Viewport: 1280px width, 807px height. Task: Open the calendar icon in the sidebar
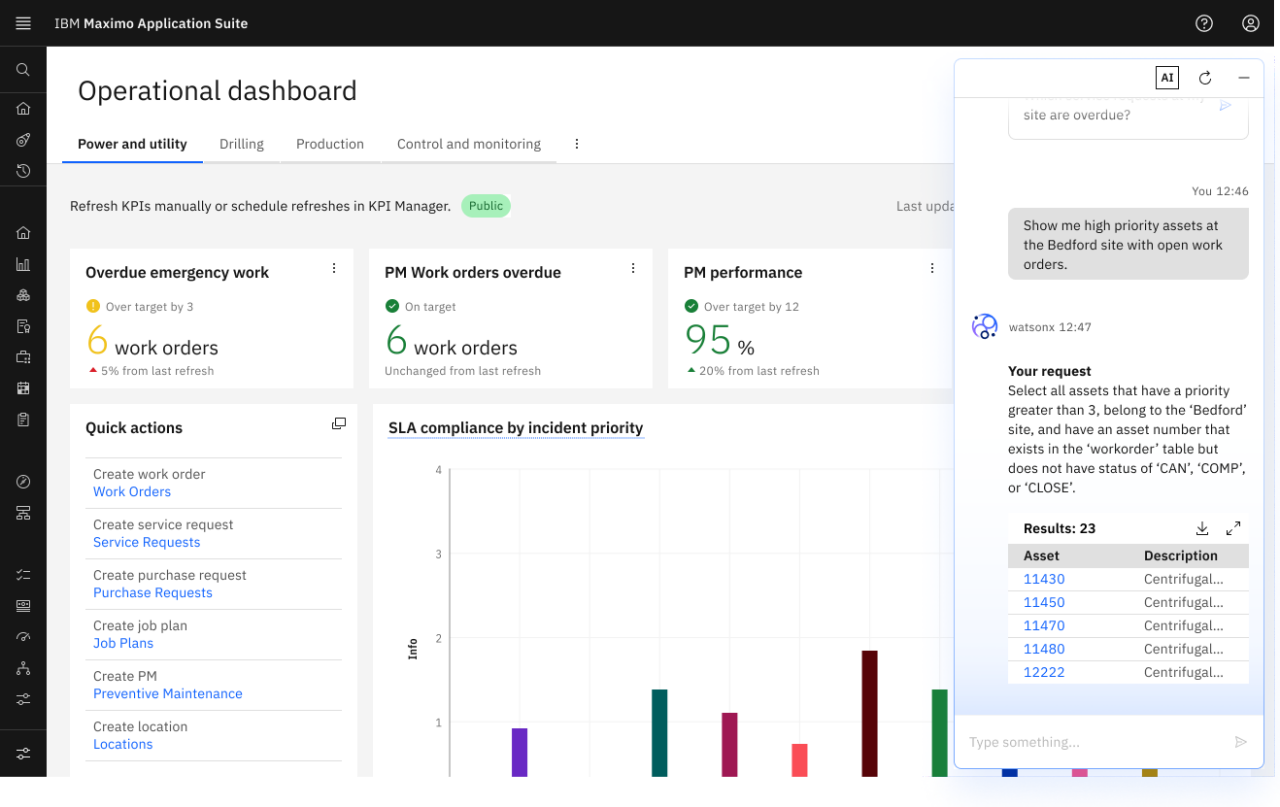(23, 388)
